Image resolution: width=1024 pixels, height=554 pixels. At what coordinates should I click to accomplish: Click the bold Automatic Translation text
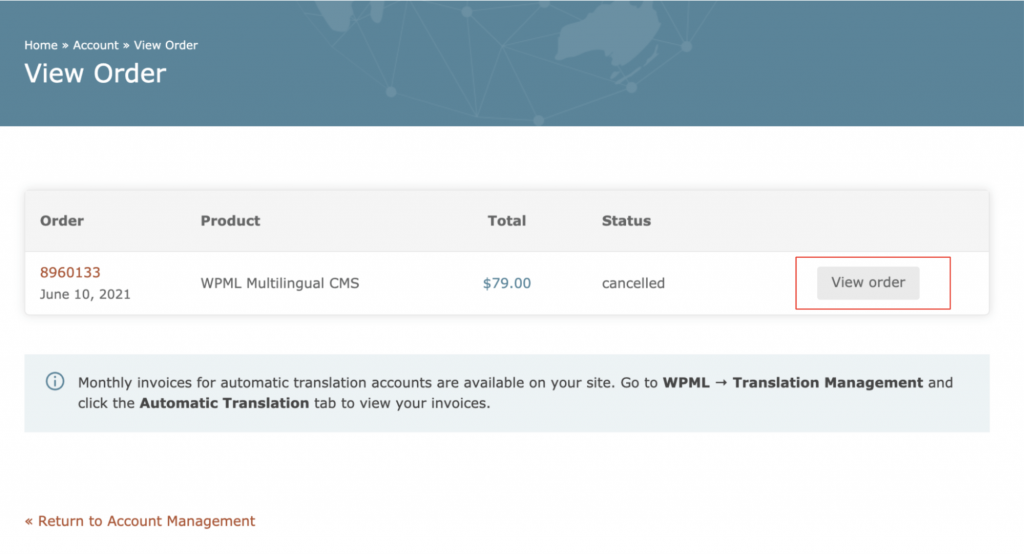pos(224,403)
